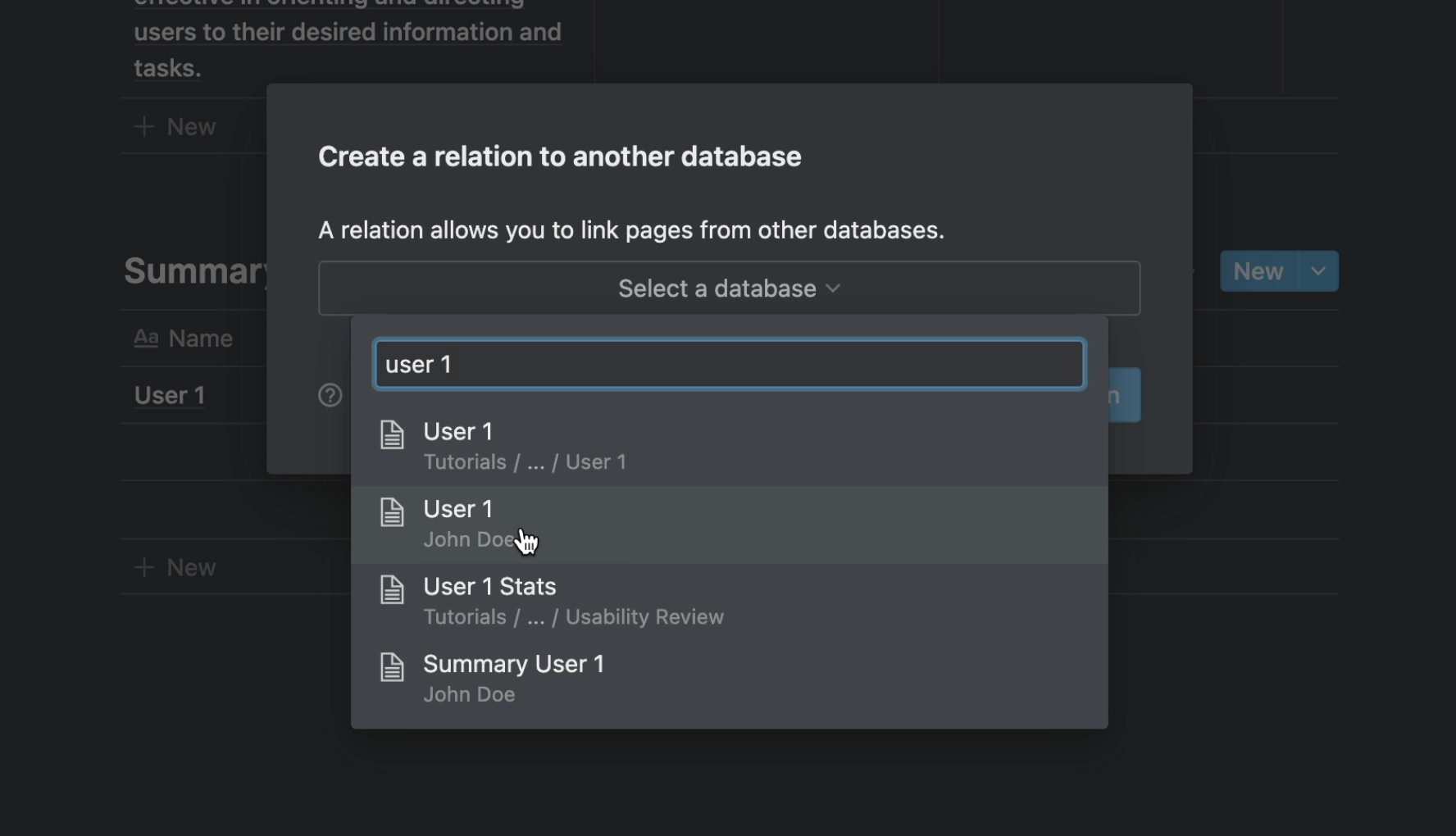Open the Select a database dropdown

pos(728,289)
